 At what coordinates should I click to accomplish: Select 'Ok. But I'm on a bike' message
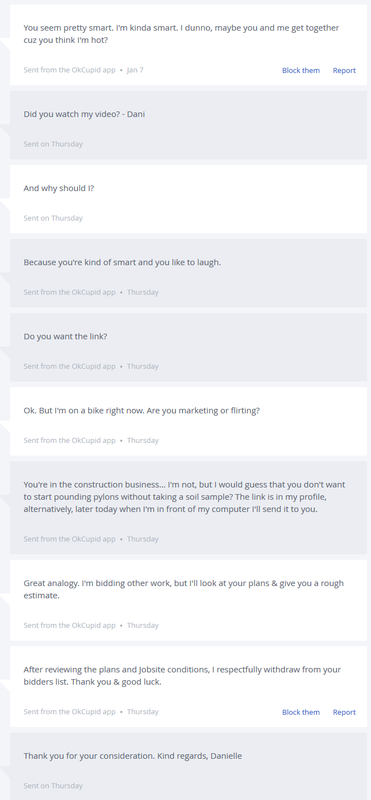(x=141, y=410)
